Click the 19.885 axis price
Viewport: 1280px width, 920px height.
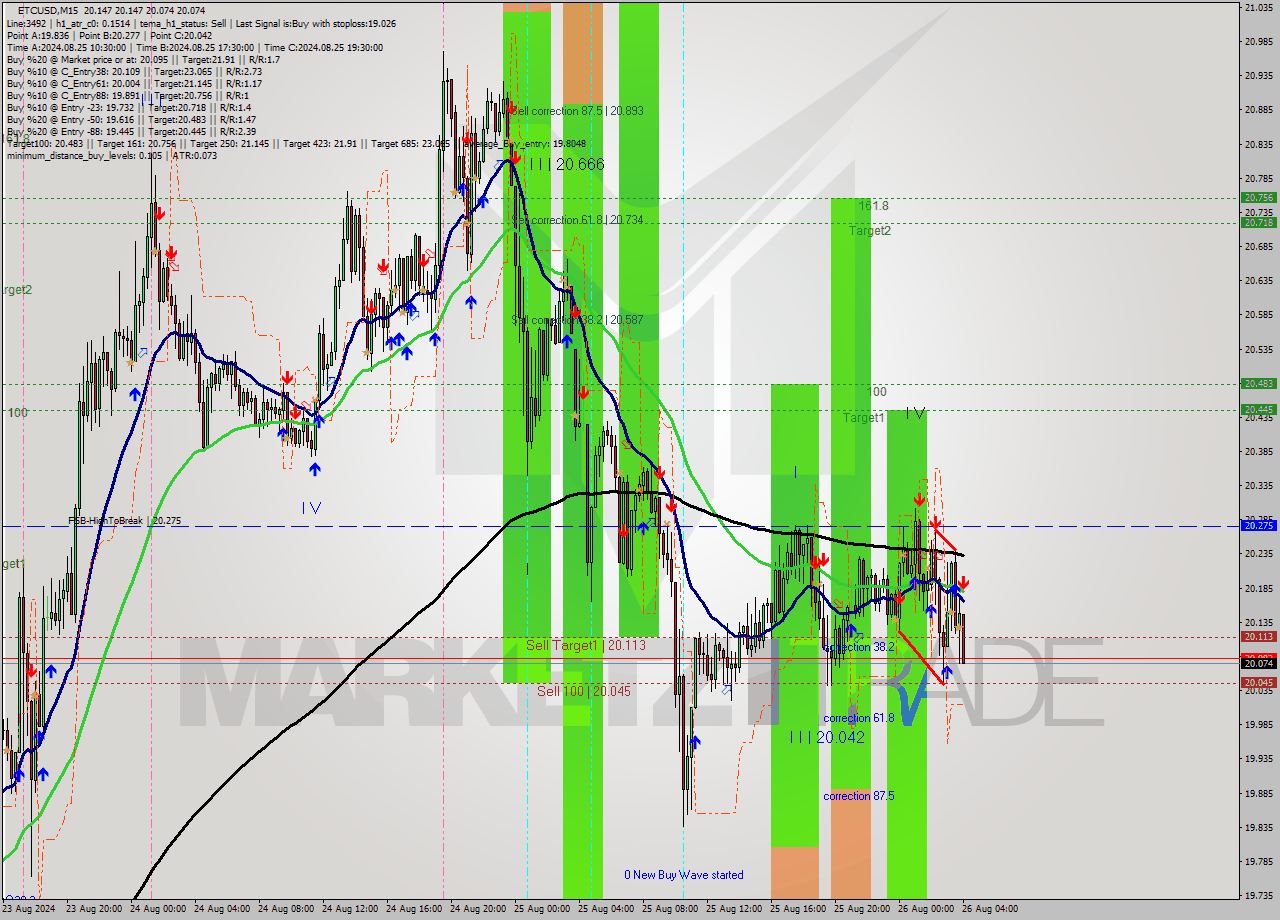point(1258,794)
